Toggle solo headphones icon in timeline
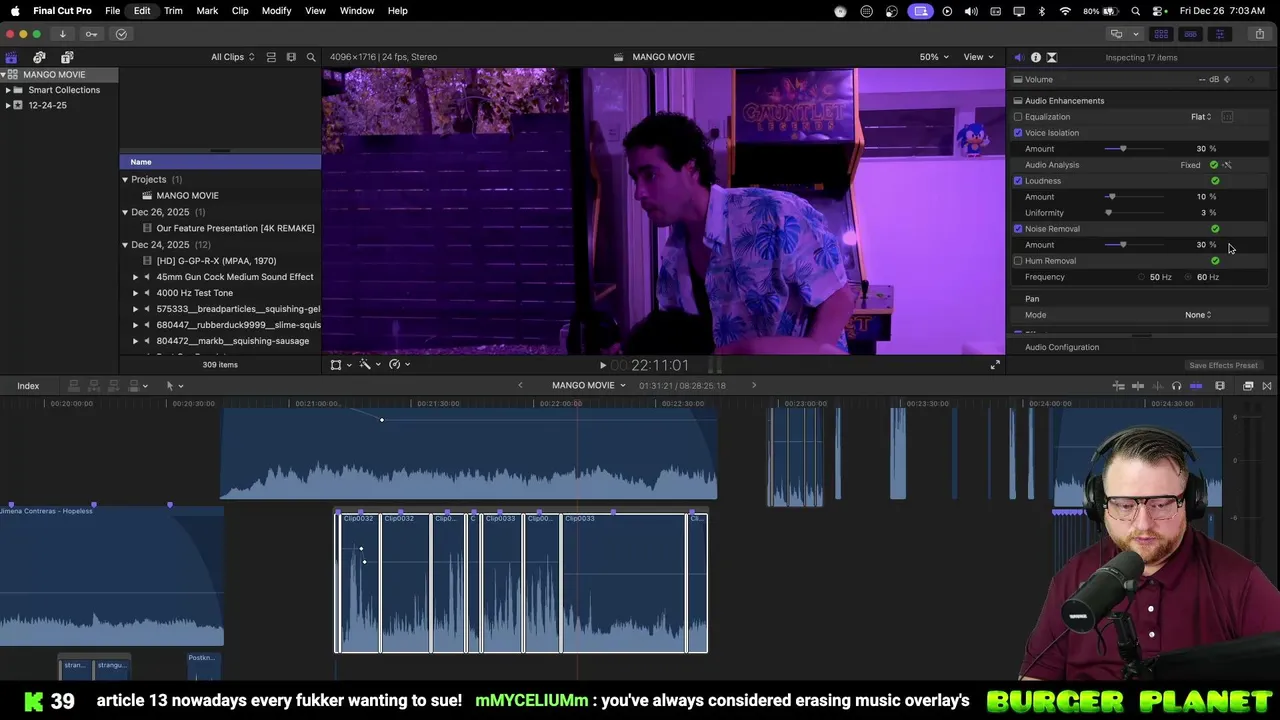This screenshot has height=720, width=1280. 1176,386
